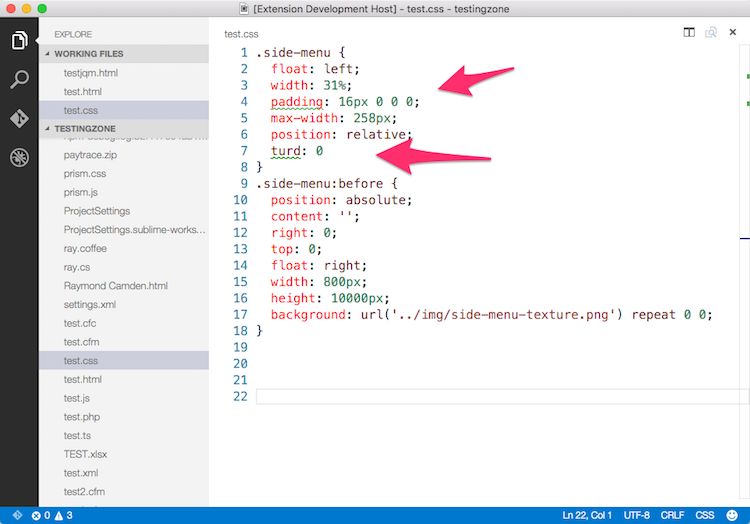Click the file proxy icon in title bar

click(244, 9)
